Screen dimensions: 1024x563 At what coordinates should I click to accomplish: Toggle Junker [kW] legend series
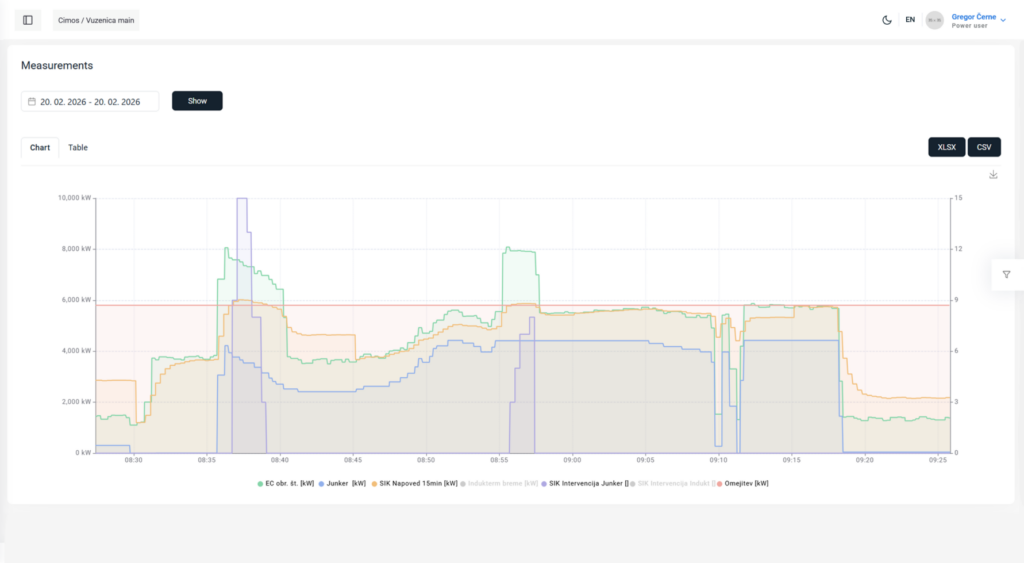[x=342, y=483]
